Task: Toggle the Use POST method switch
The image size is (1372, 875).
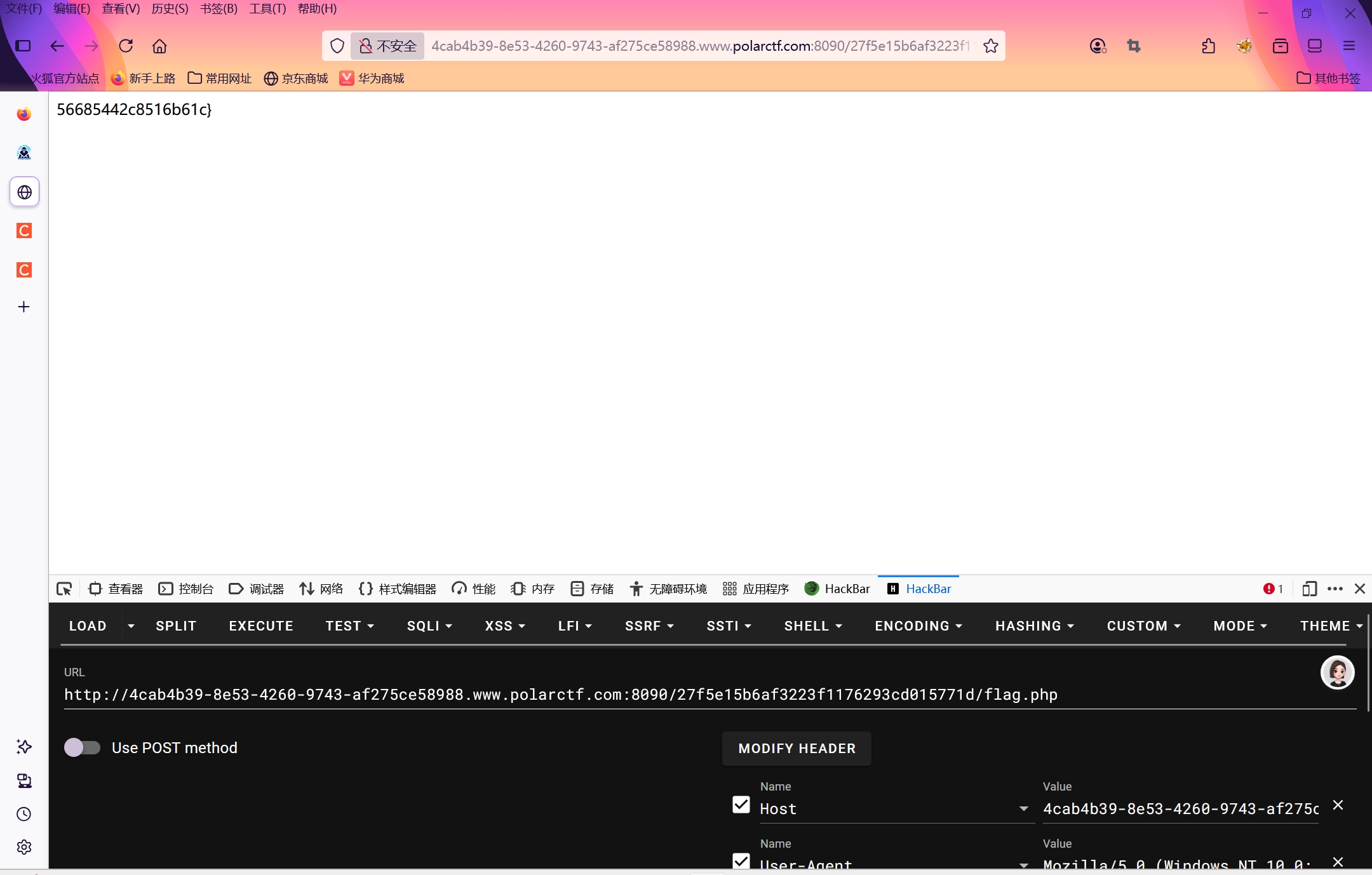Action: click(x=82, y=747)
